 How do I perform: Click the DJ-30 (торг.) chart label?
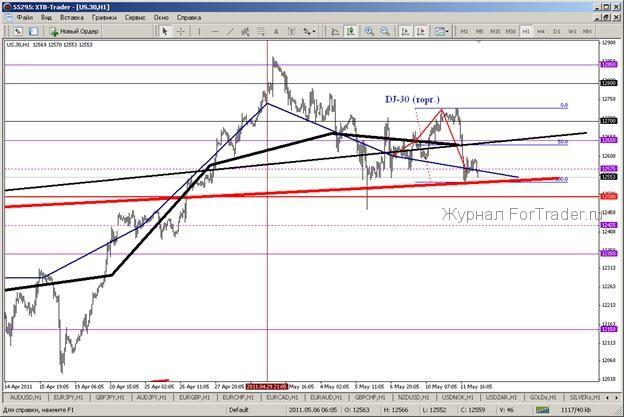(412, 99)
